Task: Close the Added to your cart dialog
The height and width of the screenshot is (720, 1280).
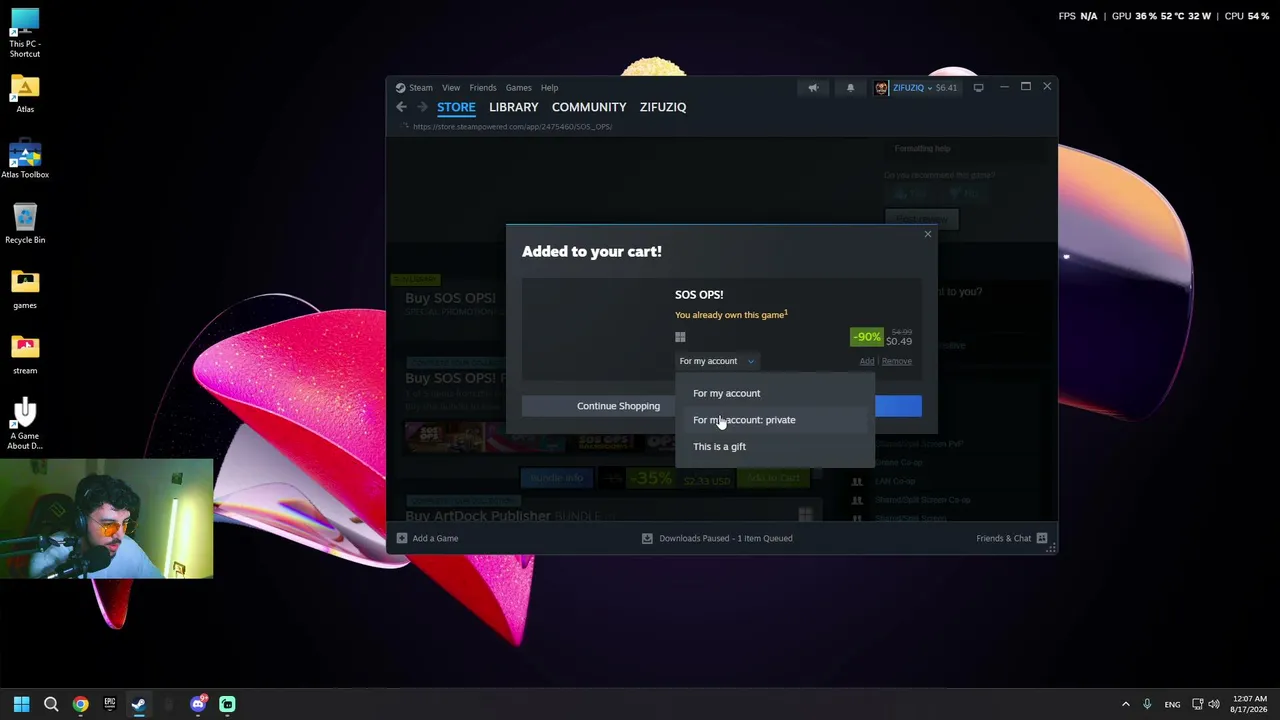Action: (927, 234)
